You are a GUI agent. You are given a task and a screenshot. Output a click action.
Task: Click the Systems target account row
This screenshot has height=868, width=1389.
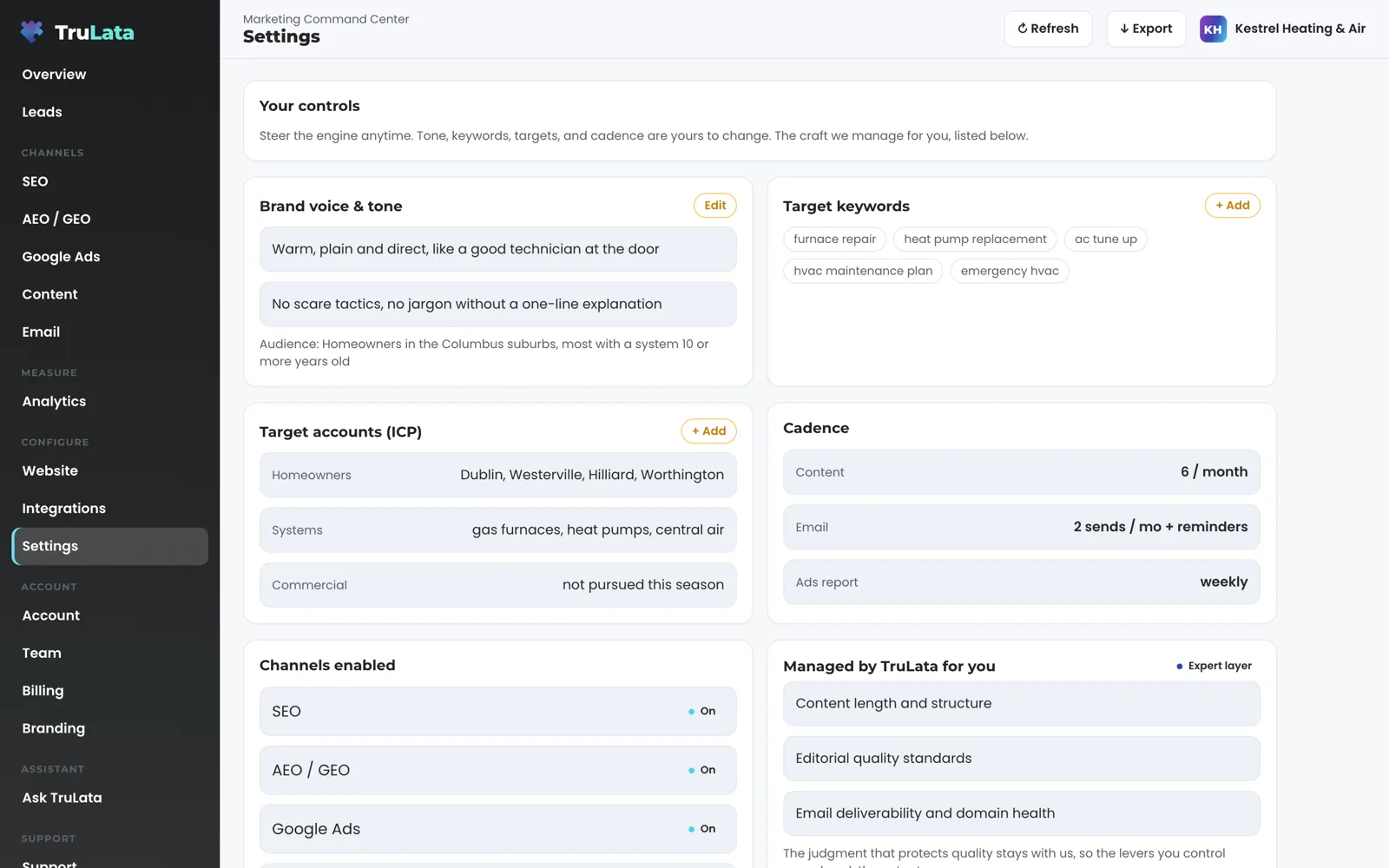pos(498,530)
